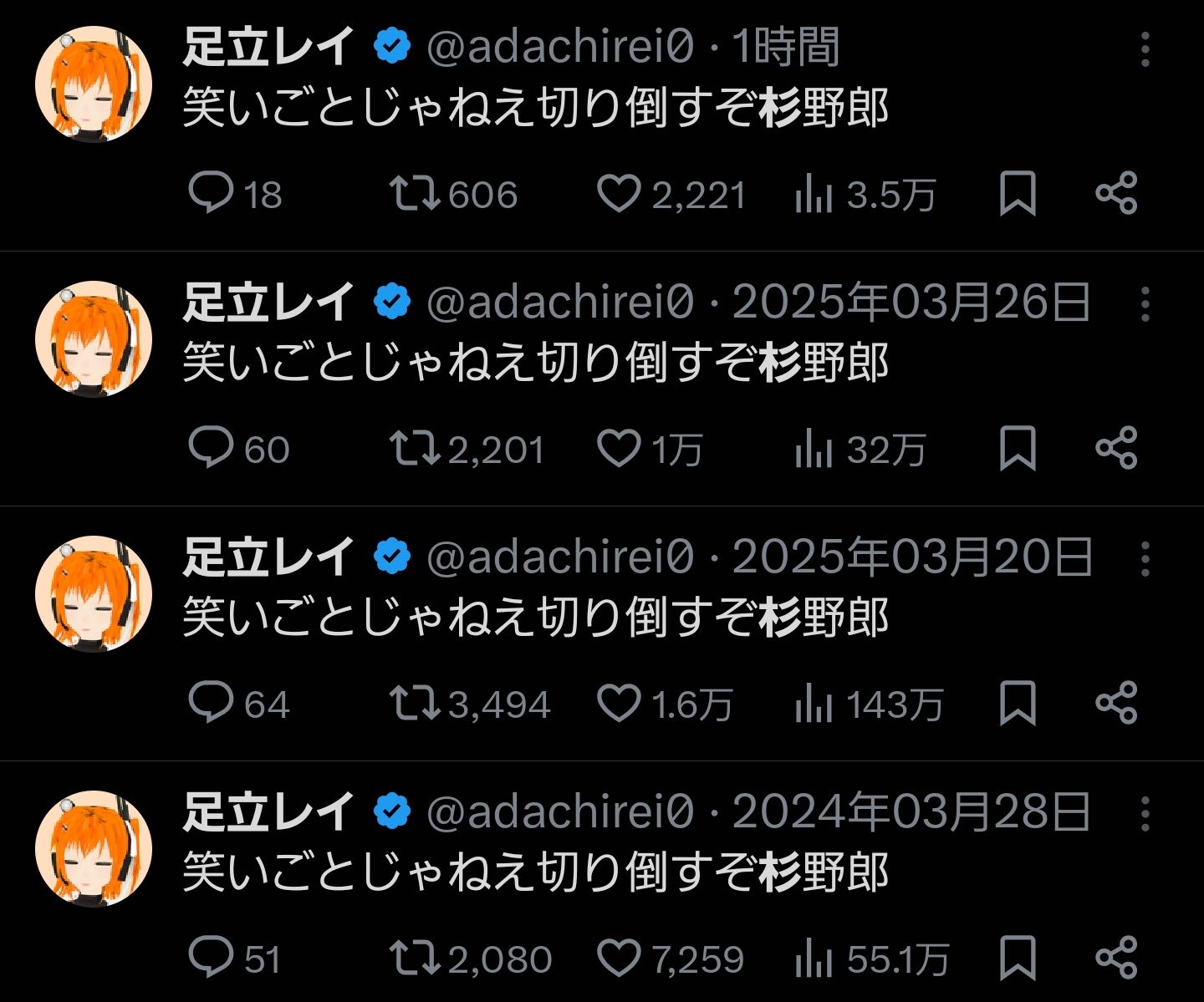Bookmark the 2025年03月26日 post
The height and width of the screenshot is (1002, 1204).
click(x=1018, y=448)
